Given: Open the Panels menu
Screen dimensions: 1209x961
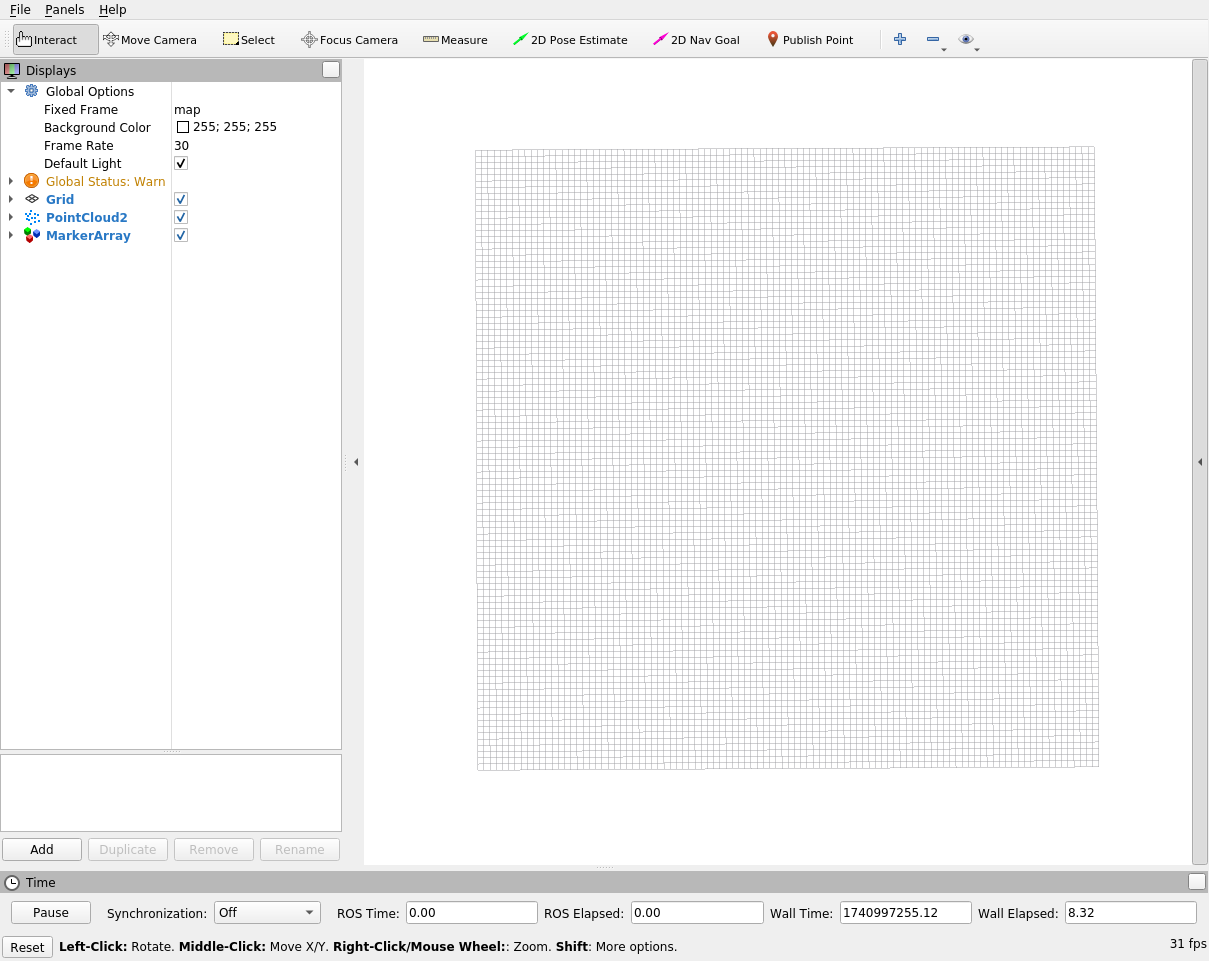Looking at the screenshot, I should point(65,9).
